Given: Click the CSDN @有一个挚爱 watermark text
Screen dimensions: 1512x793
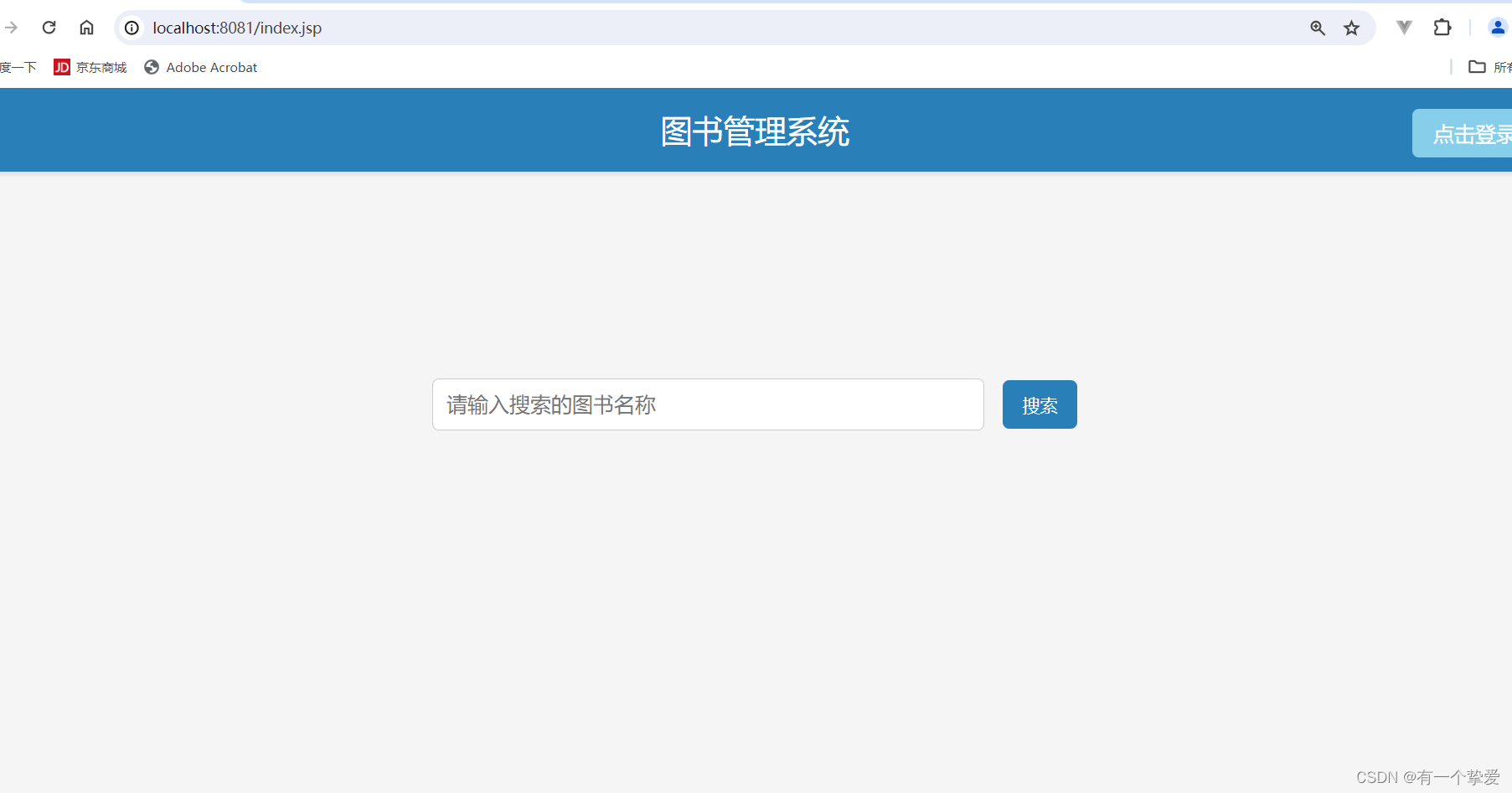Looking at the screenshot, I should 1428,776.
